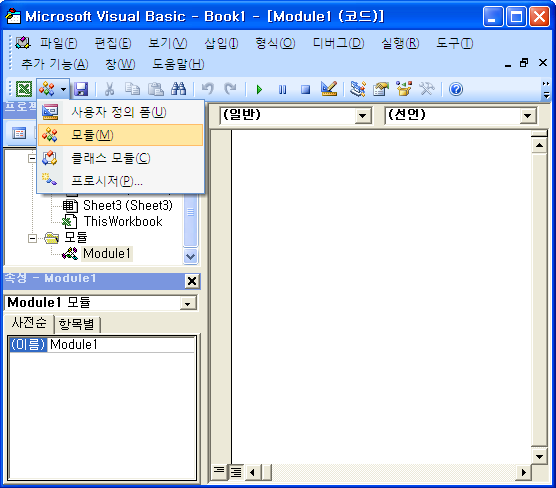556x488 pixels.
Task: Click the Copy toolbar icon
Action: pyautogui.click(x=132, y=89)
